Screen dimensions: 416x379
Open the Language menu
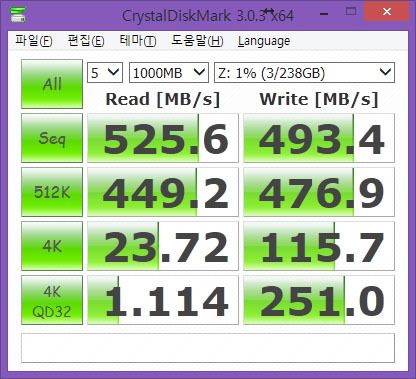tap(264, 41)
